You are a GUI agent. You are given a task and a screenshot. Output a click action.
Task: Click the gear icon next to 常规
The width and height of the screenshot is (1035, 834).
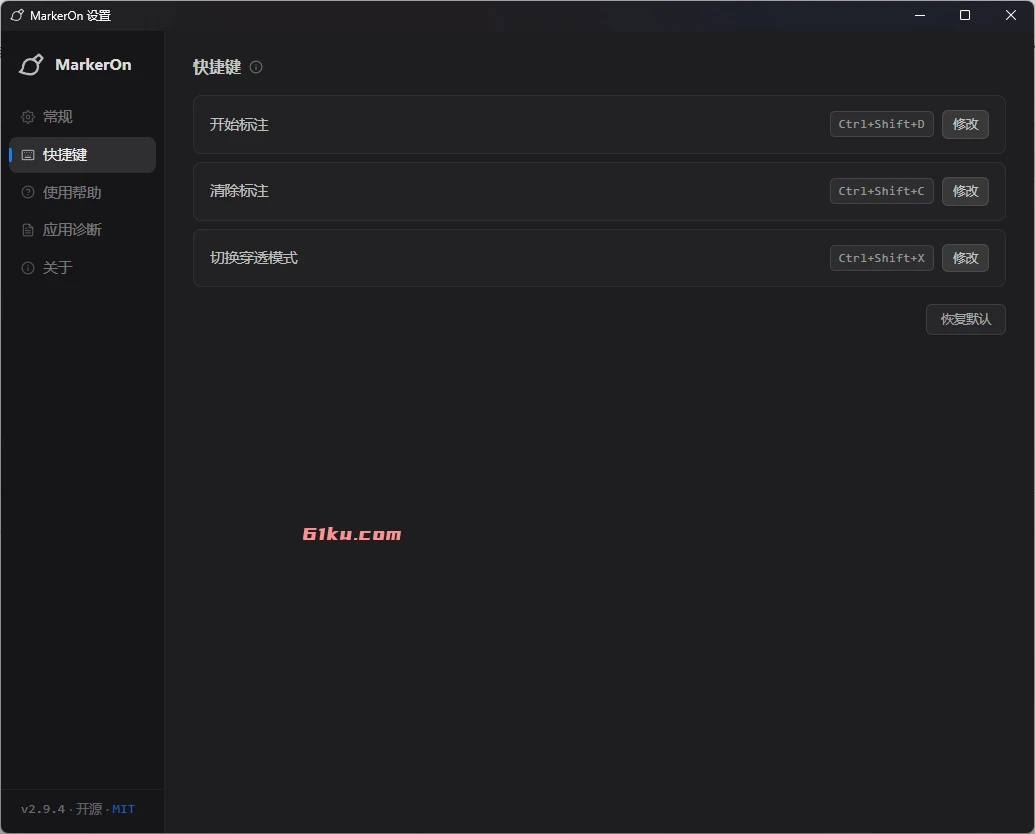click(x=28, y=117)
